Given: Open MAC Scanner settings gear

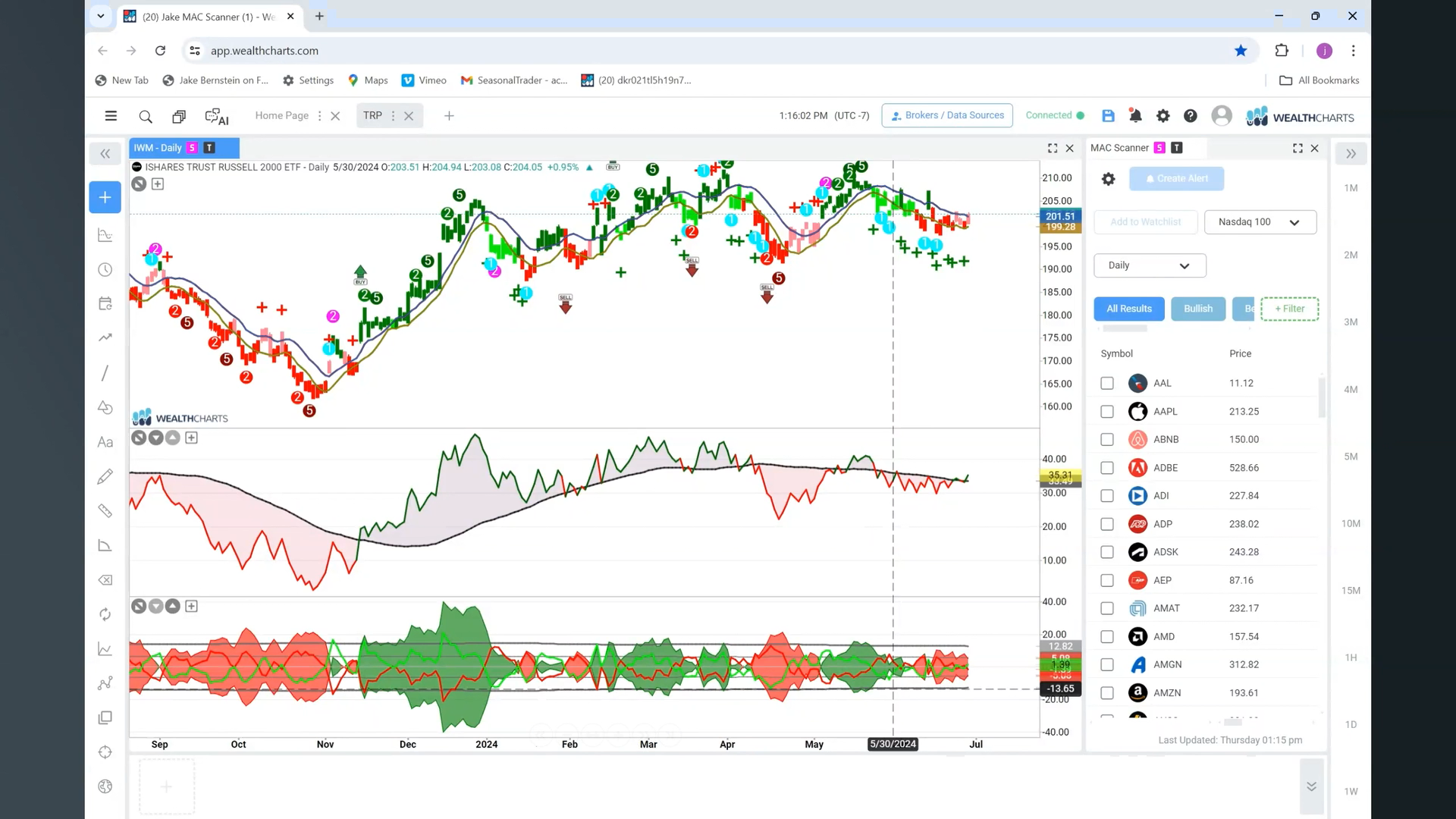Looking at the screenshot, I should pos(1108,179).
